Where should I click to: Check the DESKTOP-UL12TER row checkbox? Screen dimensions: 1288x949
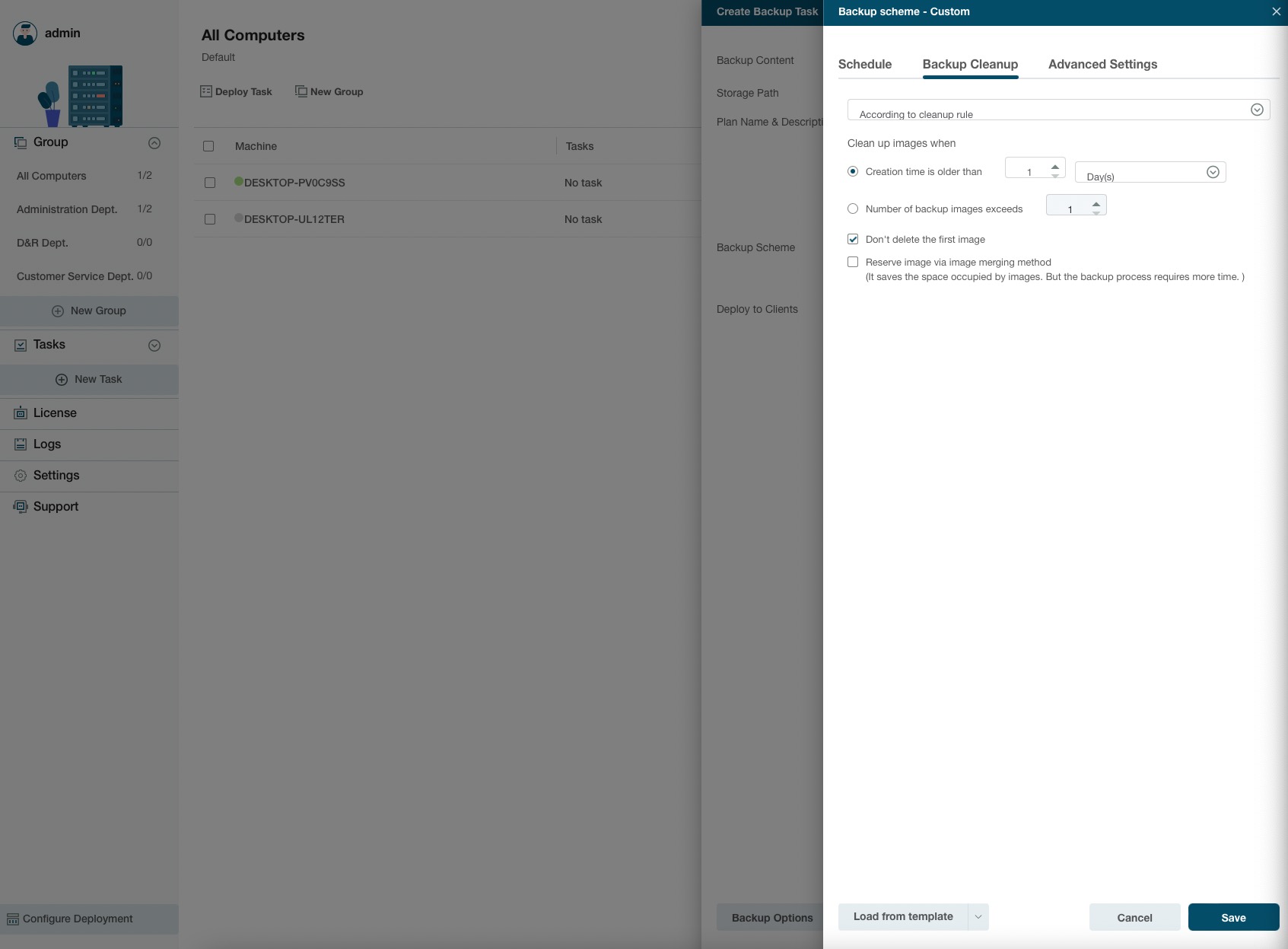[210, 219]
